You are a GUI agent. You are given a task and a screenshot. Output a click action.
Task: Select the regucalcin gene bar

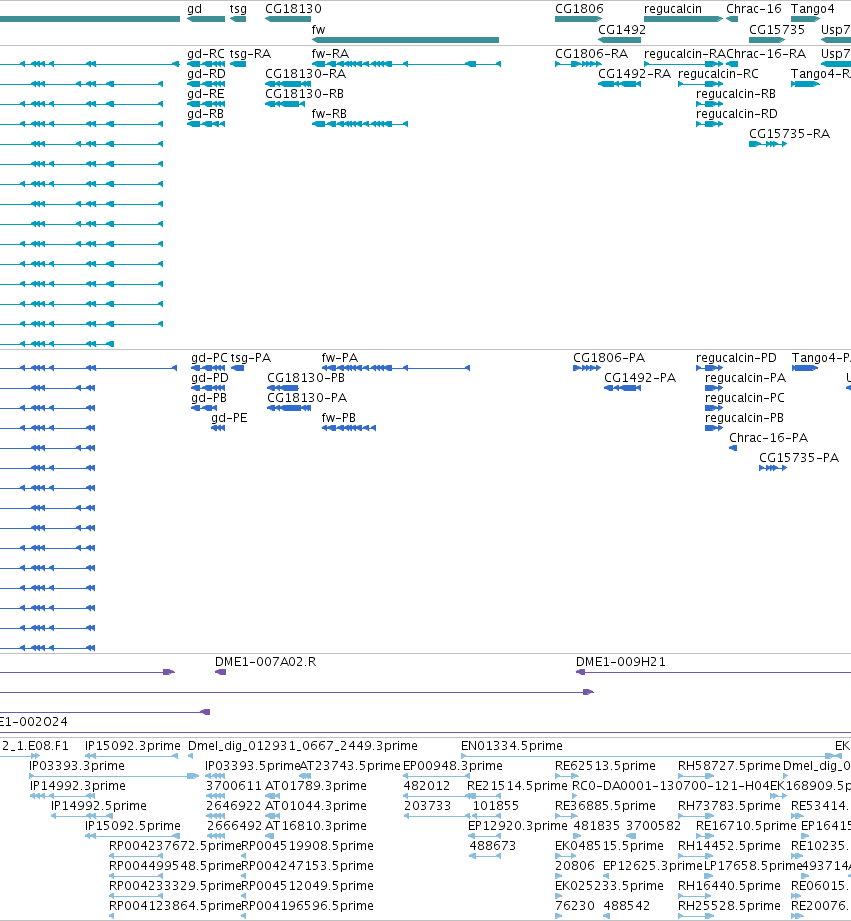(x=684, y=19)
